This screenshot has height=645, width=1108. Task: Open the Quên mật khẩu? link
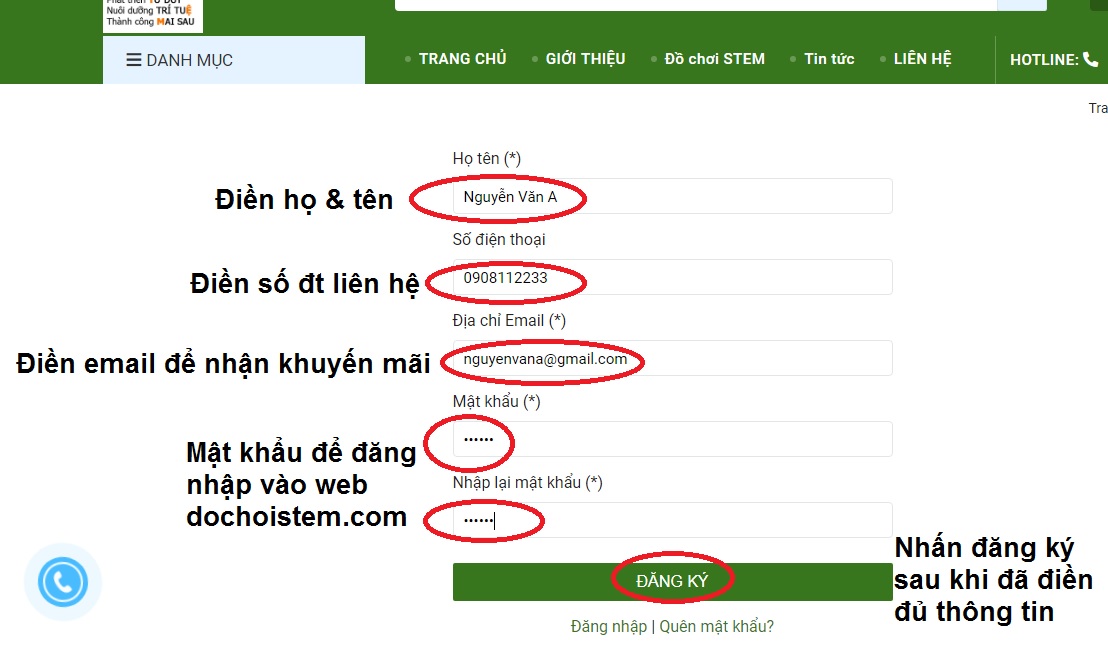click(x=716, y=627)
